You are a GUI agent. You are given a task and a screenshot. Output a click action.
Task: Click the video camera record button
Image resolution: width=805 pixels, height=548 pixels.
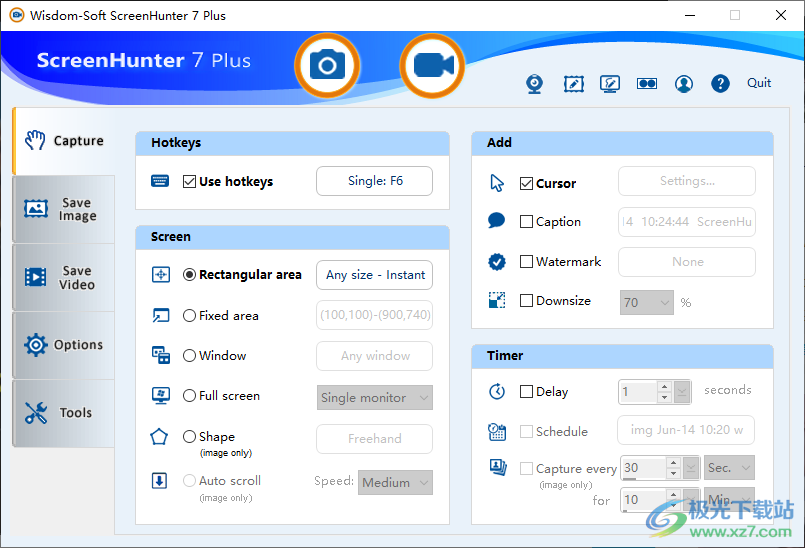point(432,65)
